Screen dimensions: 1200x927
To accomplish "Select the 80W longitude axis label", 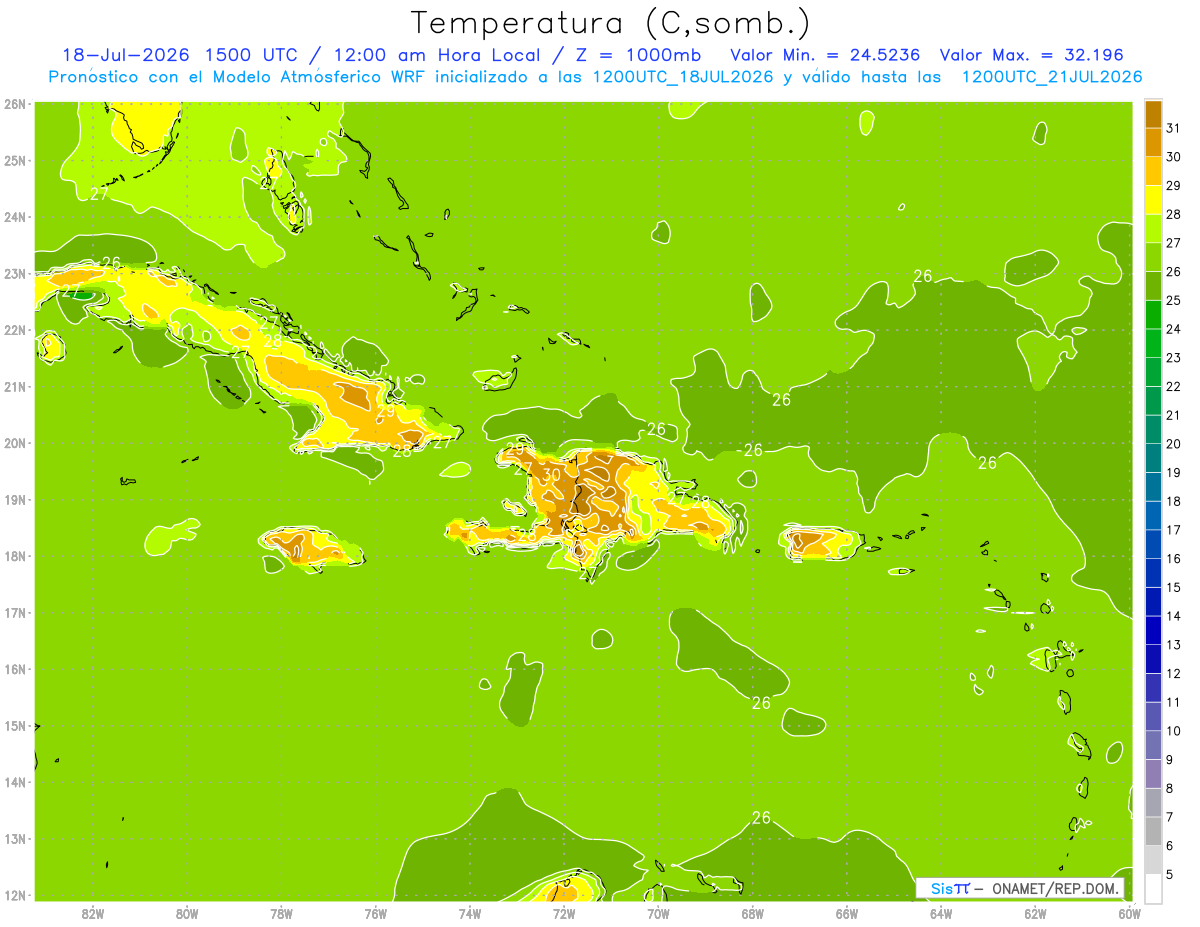I will pos(187,913).
